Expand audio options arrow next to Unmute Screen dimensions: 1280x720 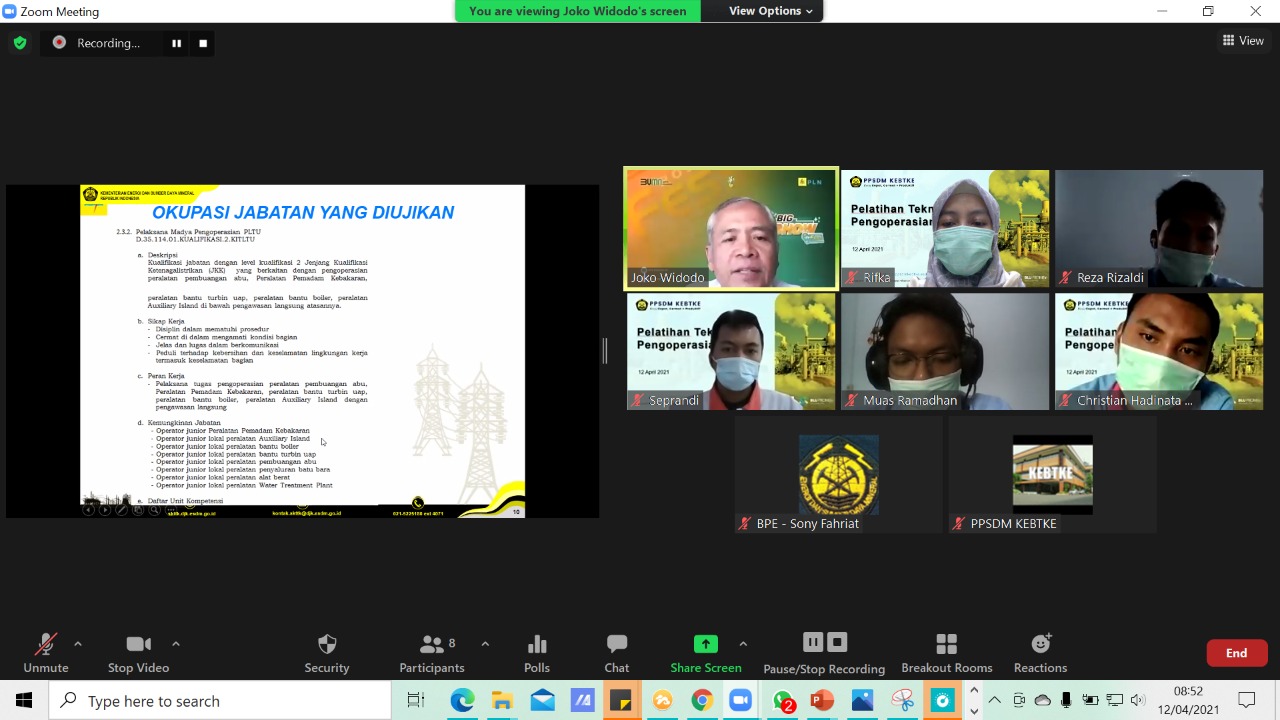click(78, 644)
